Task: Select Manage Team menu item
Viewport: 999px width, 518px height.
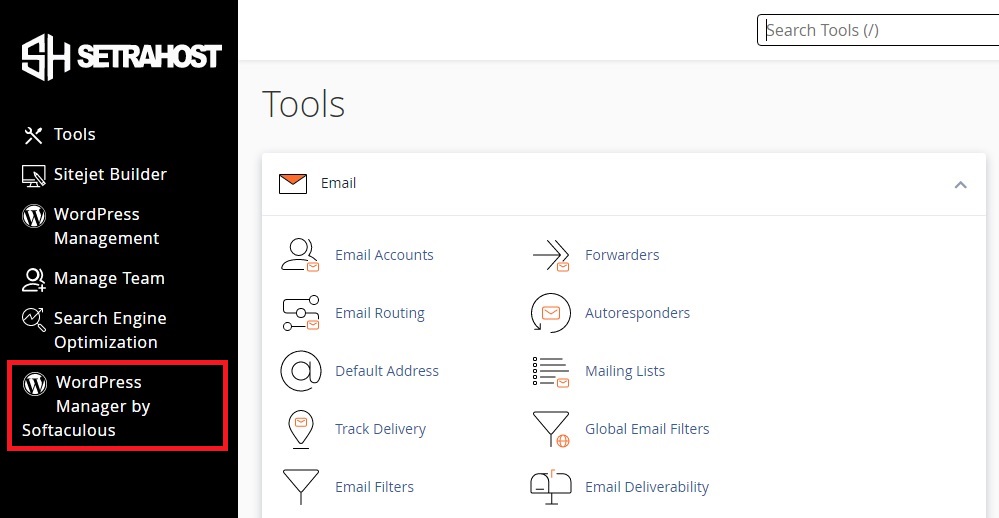Action: [x=110, y=278]
